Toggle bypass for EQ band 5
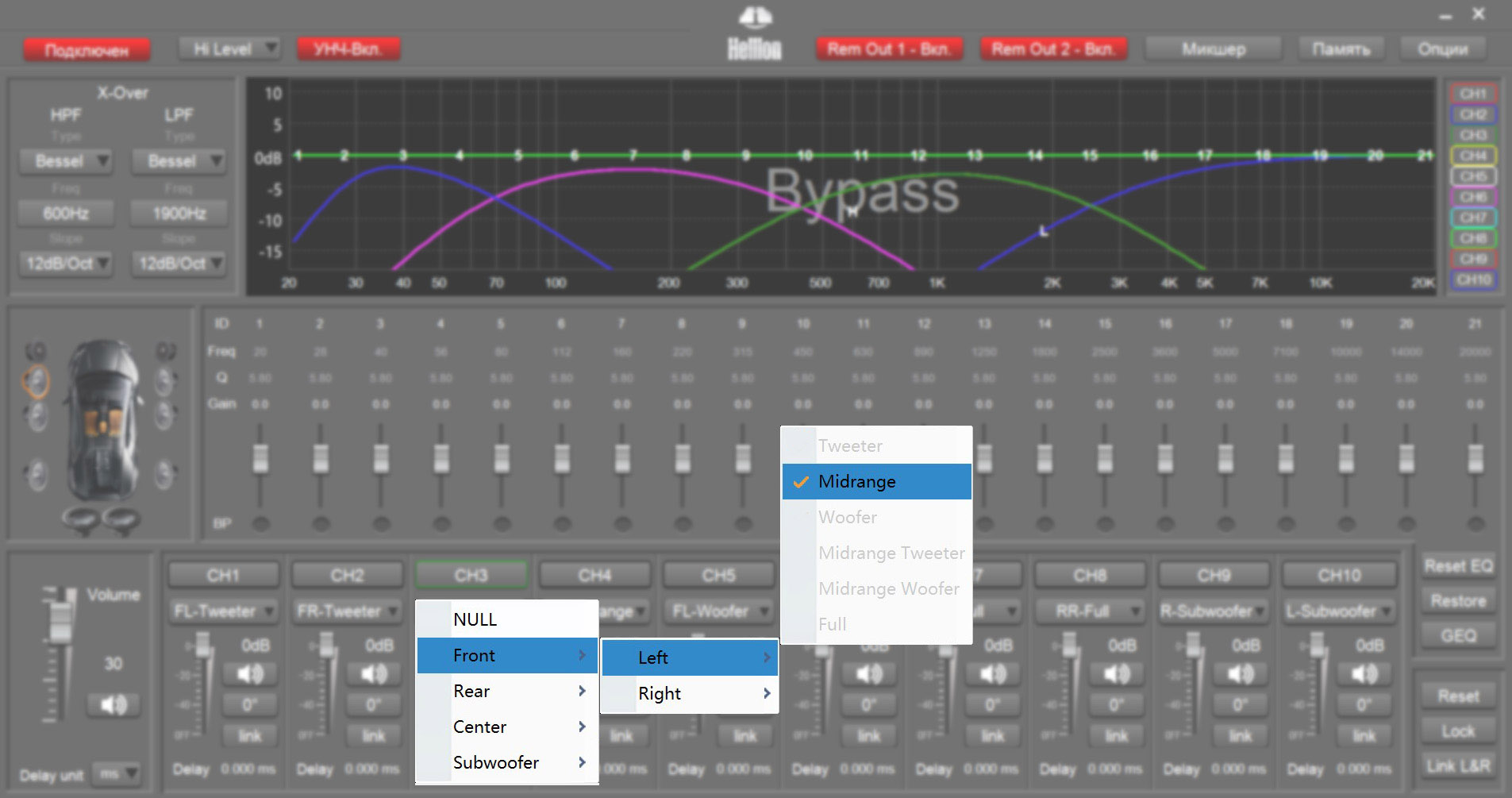 tap(502, 524)
